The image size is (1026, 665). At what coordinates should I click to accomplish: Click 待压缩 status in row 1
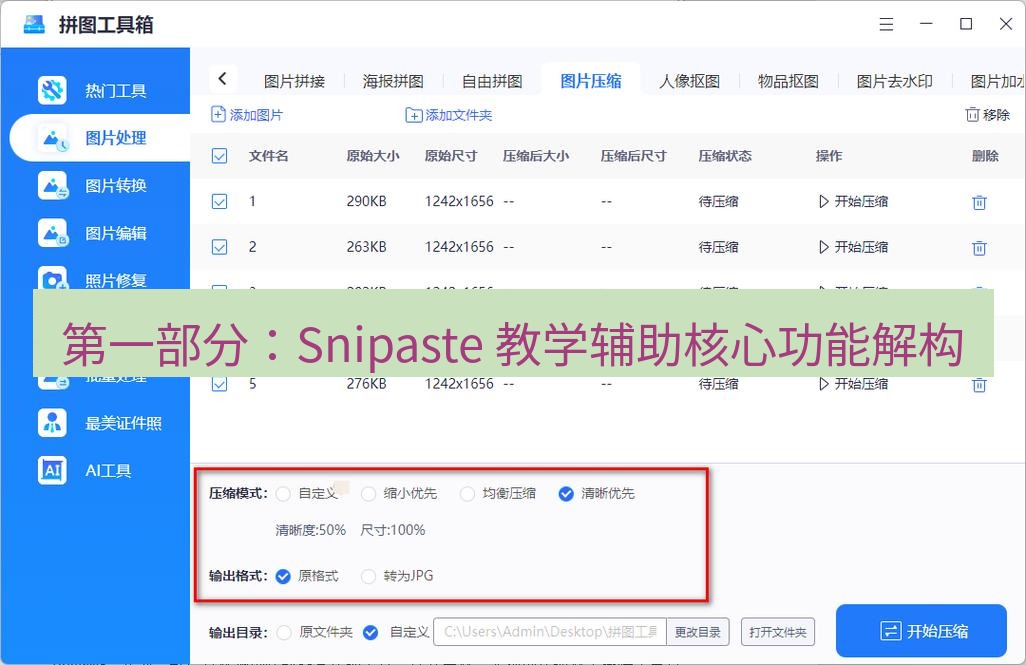[718, 202]
